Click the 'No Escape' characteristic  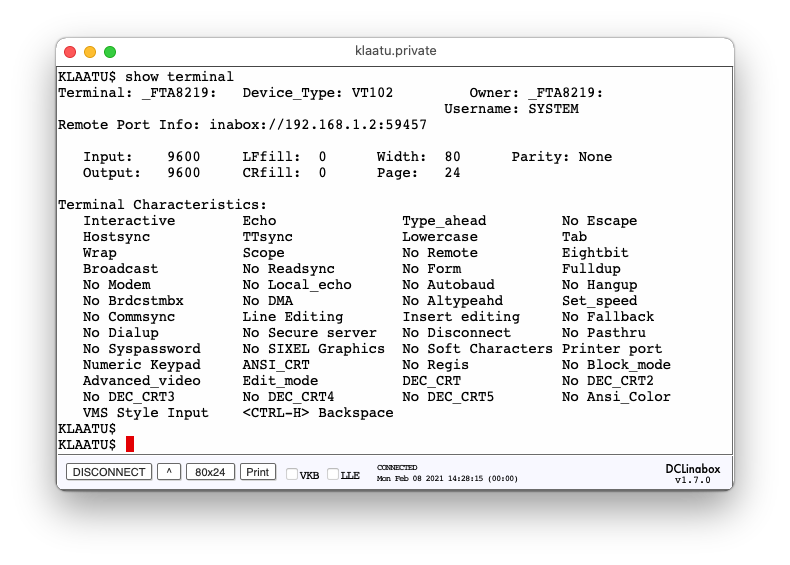pos(600,221)
